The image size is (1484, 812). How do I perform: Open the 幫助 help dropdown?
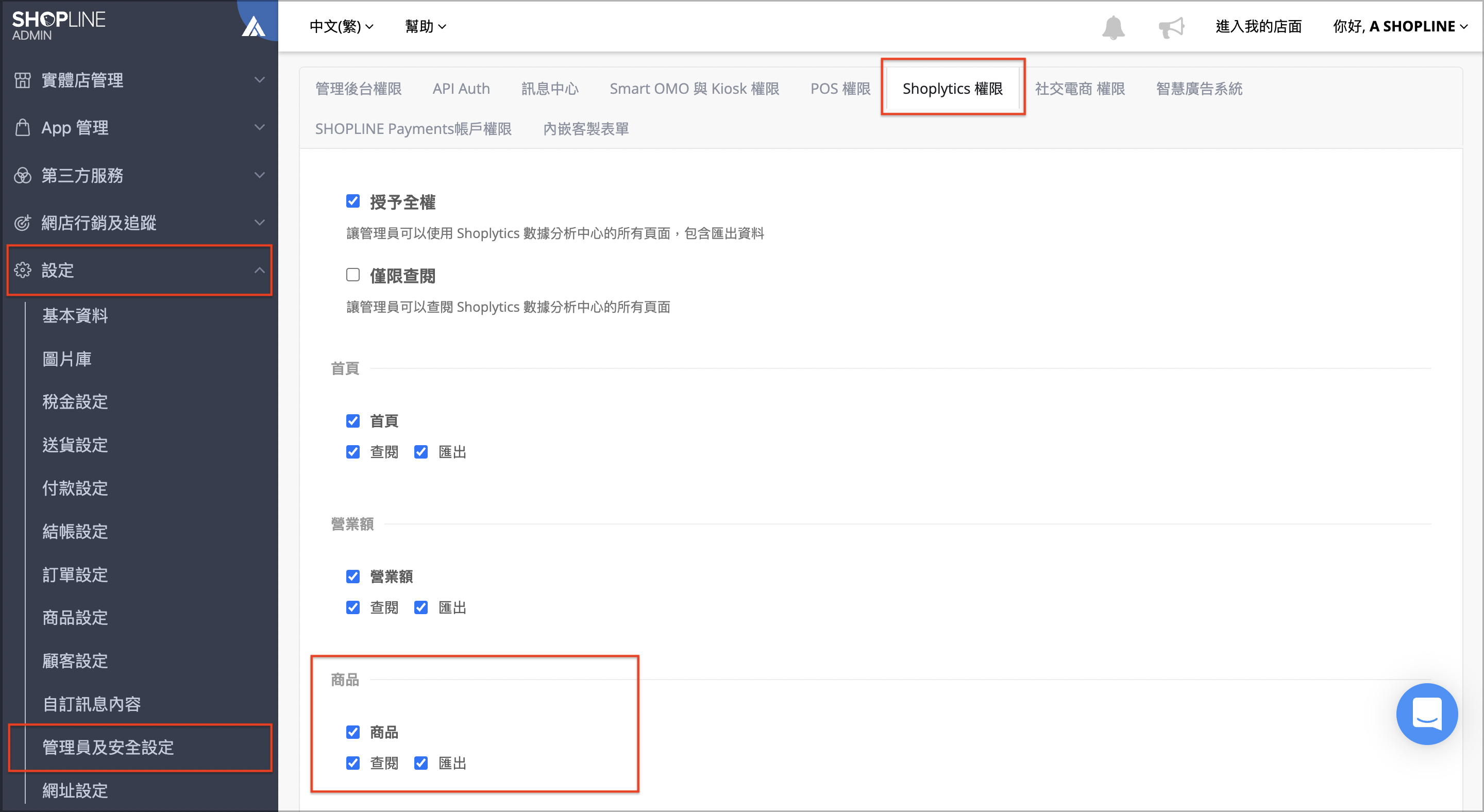[425, 26]
